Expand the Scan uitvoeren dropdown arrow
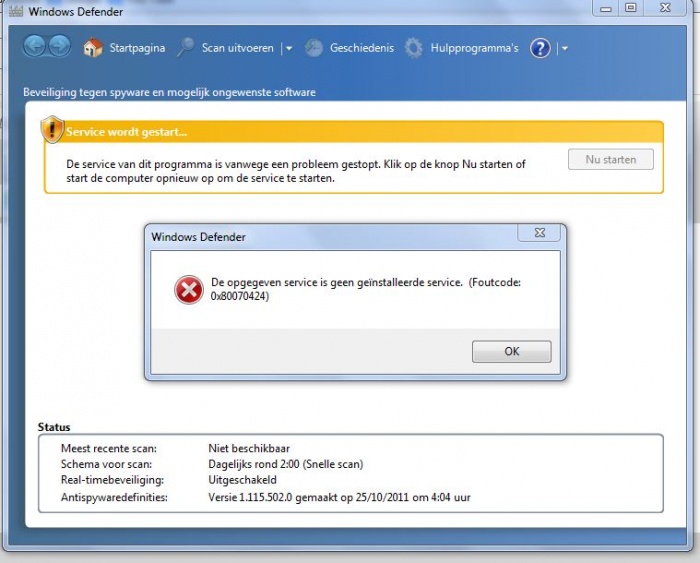This screenshot has width=700, height=563. click(289, 48)
